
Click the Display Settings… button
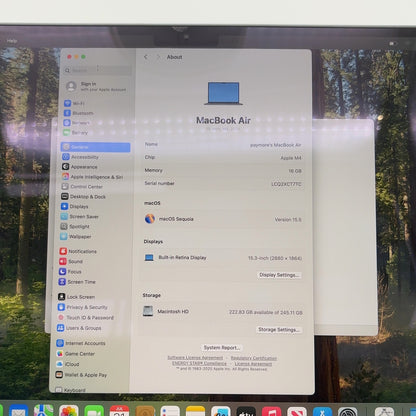click(279, 275)
